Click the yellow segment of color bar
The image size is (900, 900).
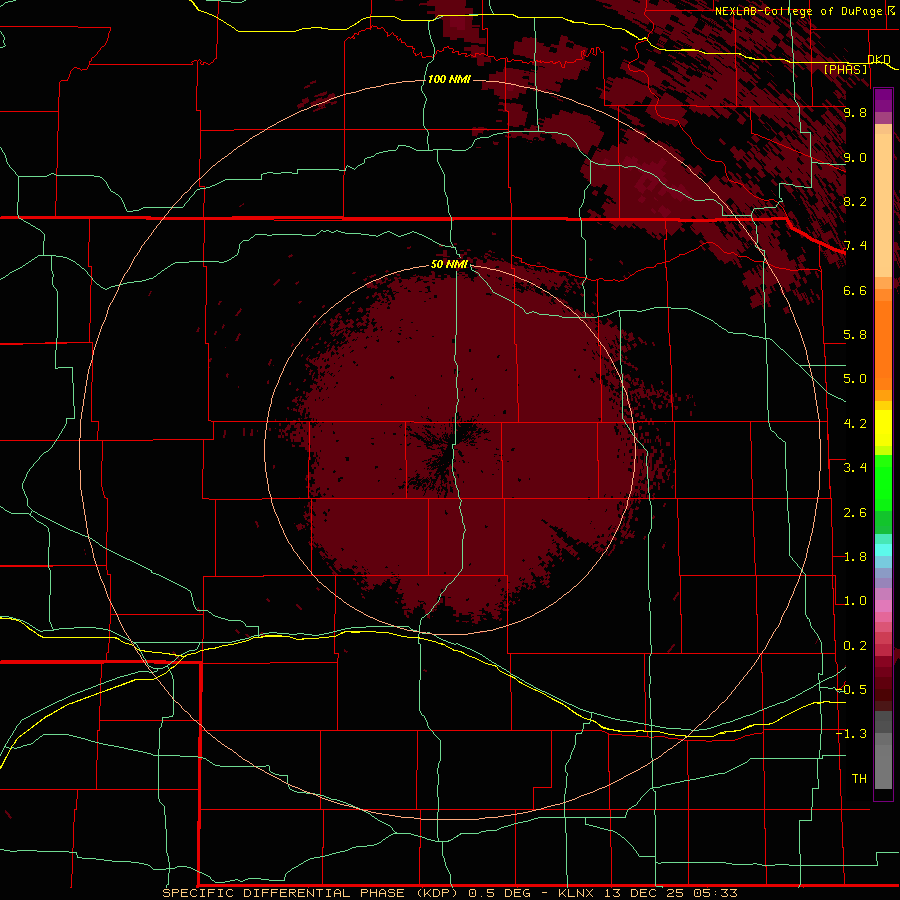point(883,428)
